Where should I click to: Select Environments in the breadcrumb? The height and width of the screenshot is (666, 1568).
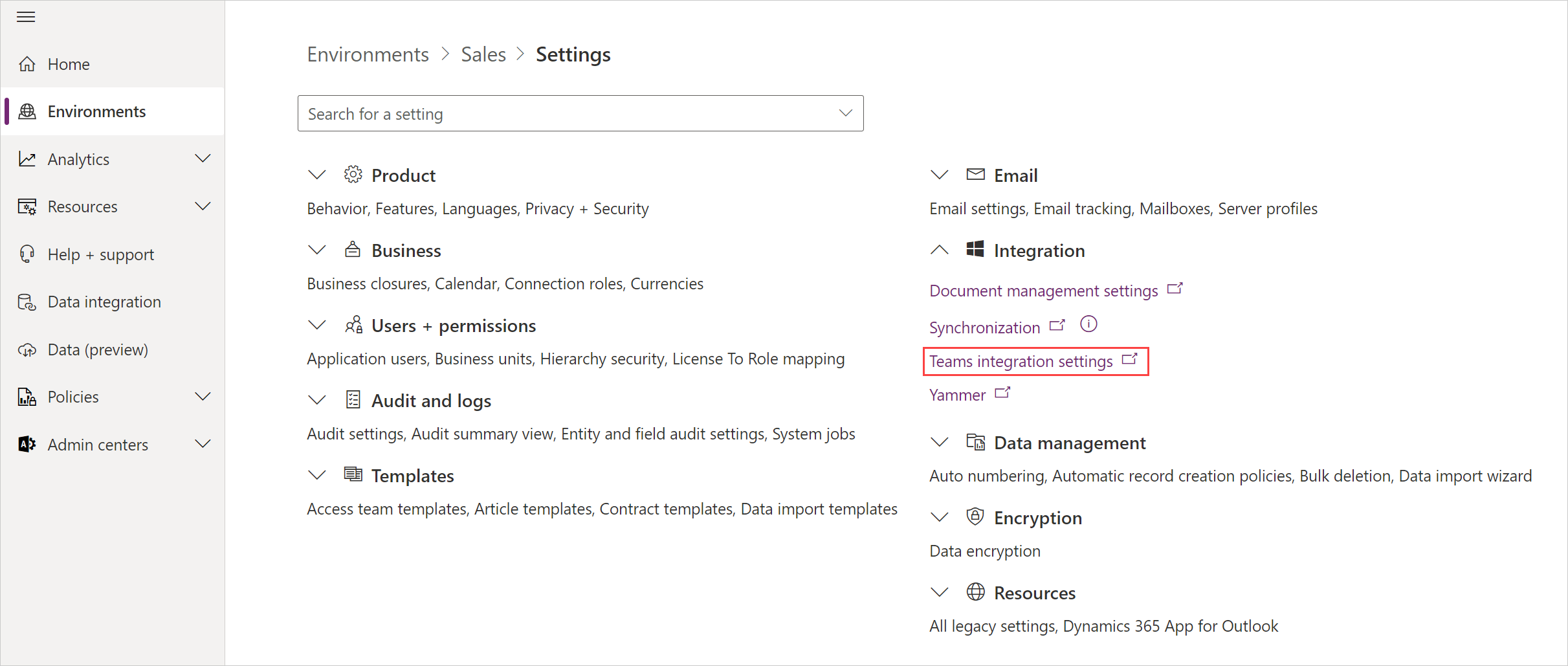pyautogui.click(x=368, y=54)
